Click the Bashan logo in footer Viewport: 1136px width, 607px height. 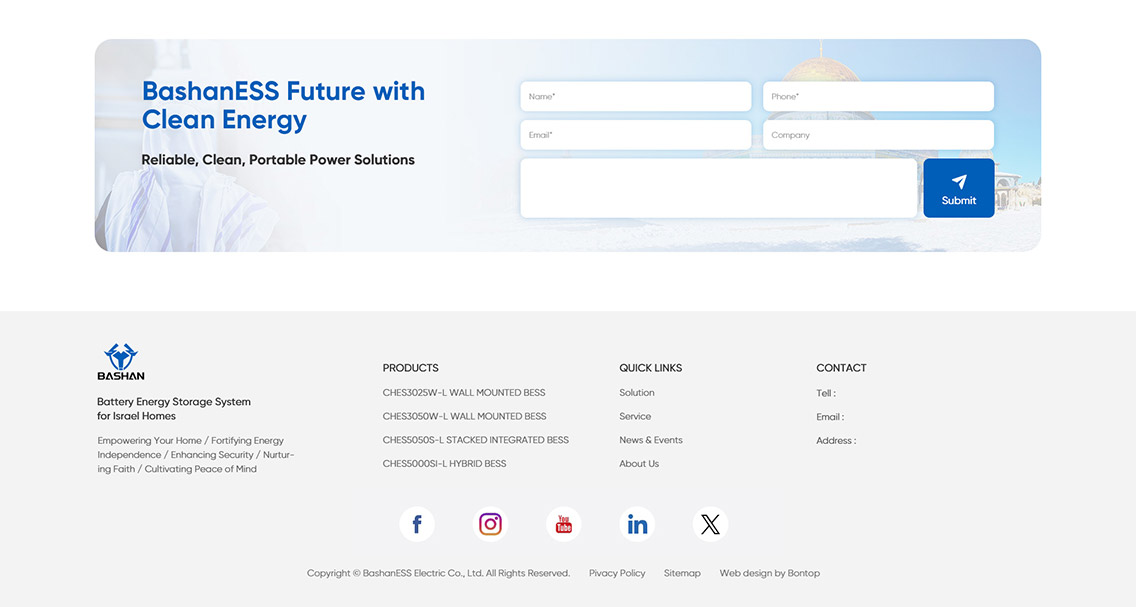[x=121, y=362]
